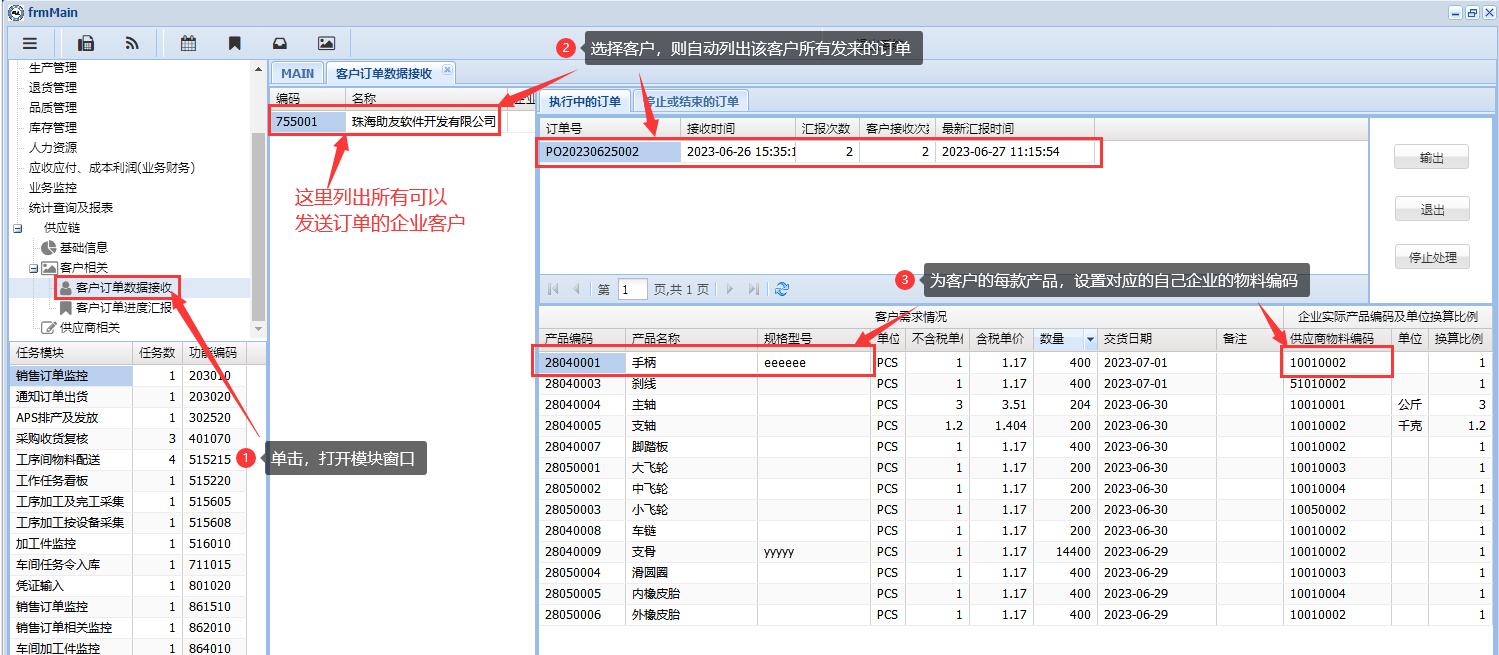The width and height of the screenshot is (1499, 655).
Task: Collapse the 供应链 tree node
Action: click(17, 228)
